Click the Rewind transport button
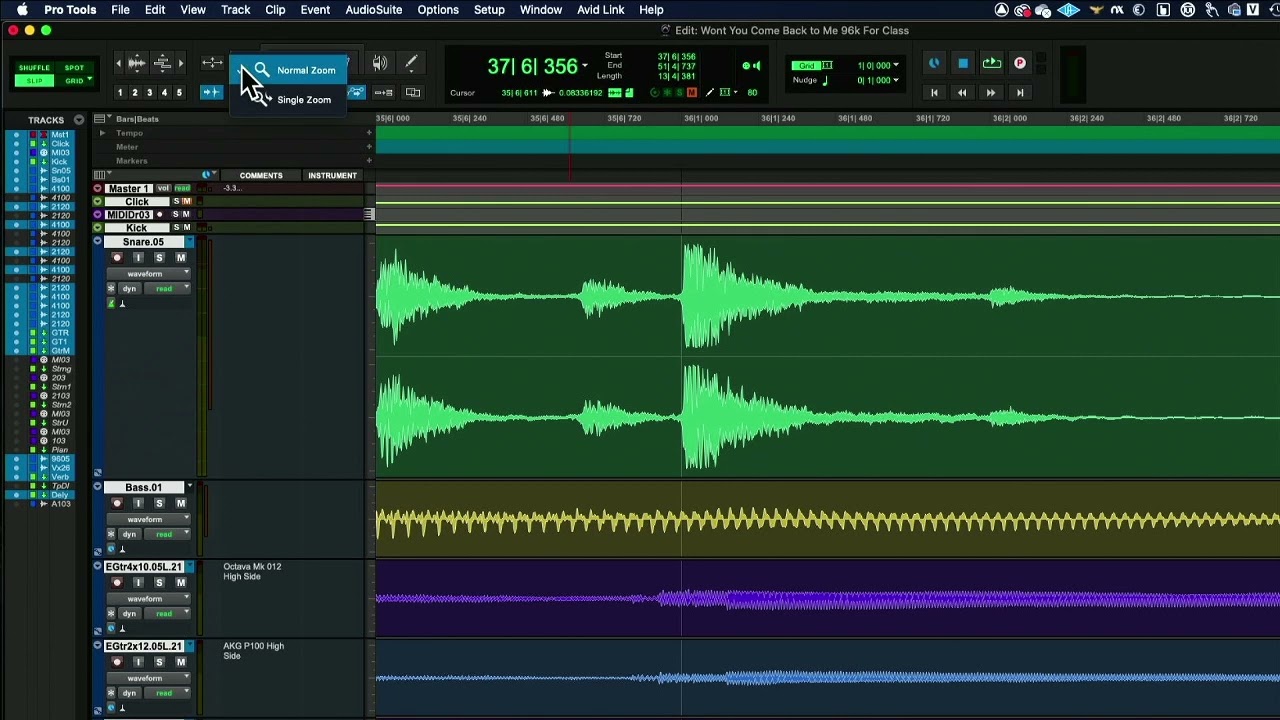Viewport: 1280px width, 720px height. tap(962, 93)
